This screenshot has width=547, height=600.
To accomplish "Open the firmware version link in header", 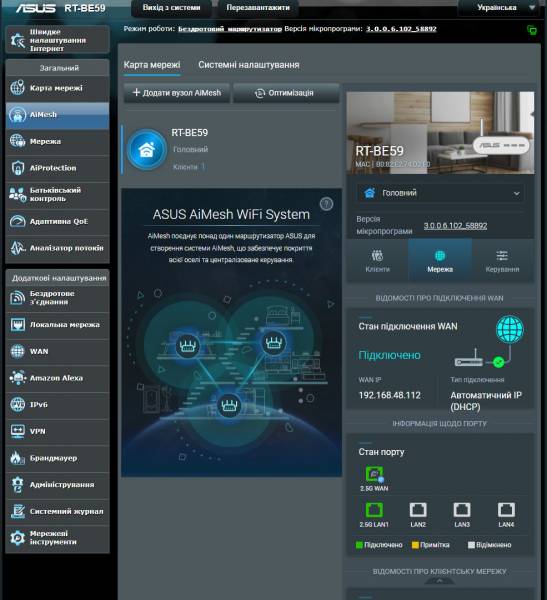I will tap(401, 29).
